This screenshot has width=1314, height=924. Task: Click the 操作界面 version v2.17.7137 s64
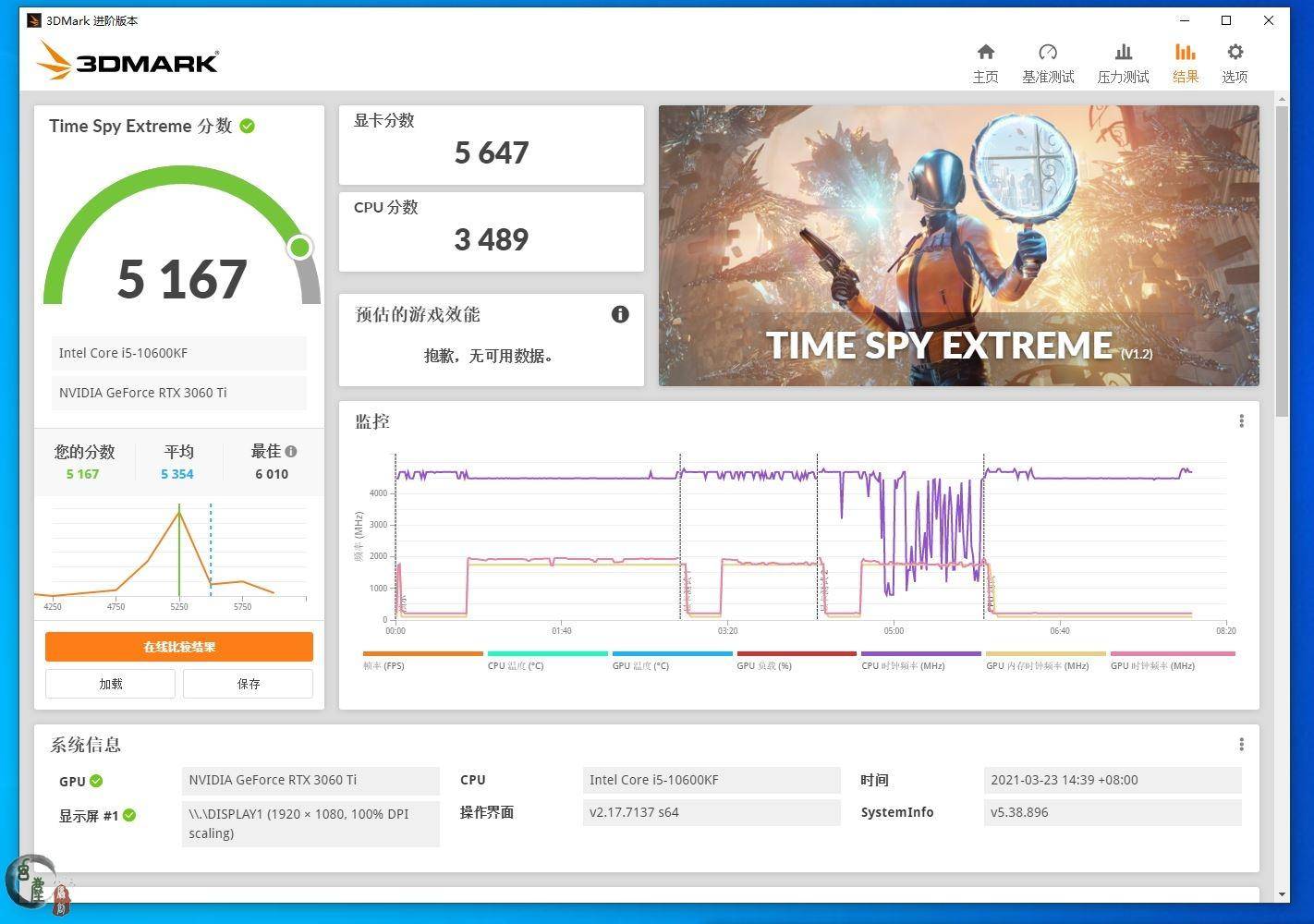coord(712,812)
